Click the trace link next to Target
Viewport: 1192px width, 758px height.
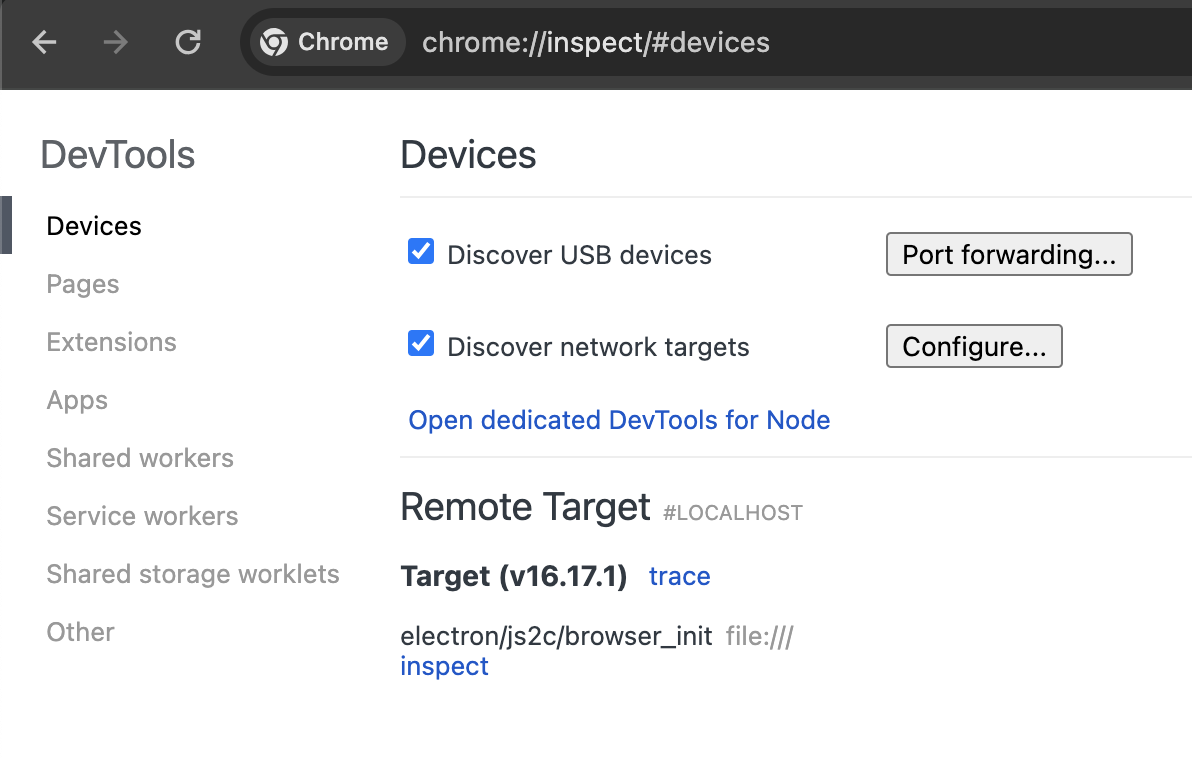click(x=679, y=576)
